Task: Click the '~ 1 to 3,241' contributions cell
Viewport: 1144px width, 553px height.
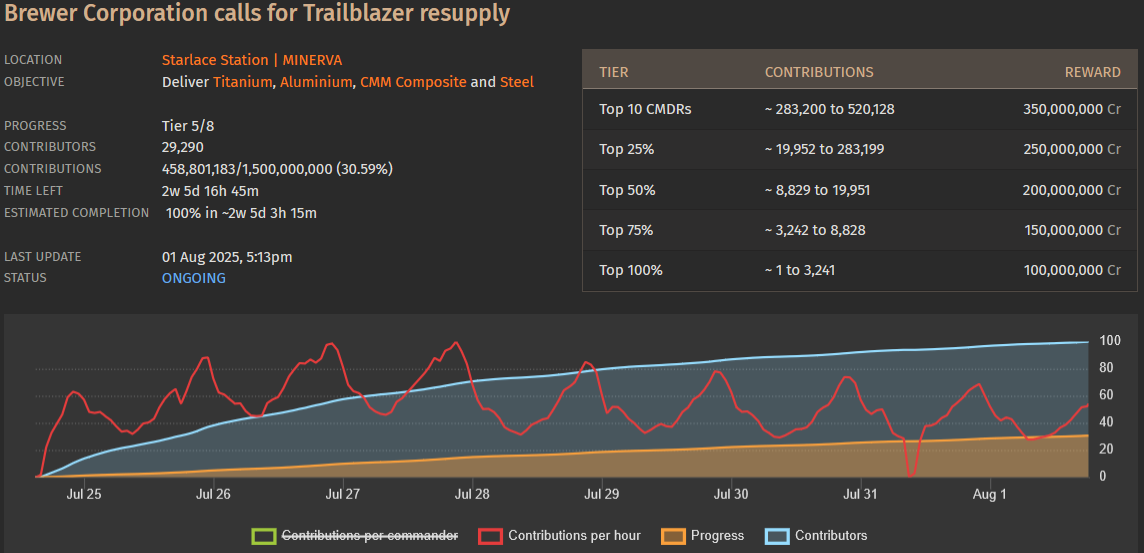Action: click(x=800, y=271)
